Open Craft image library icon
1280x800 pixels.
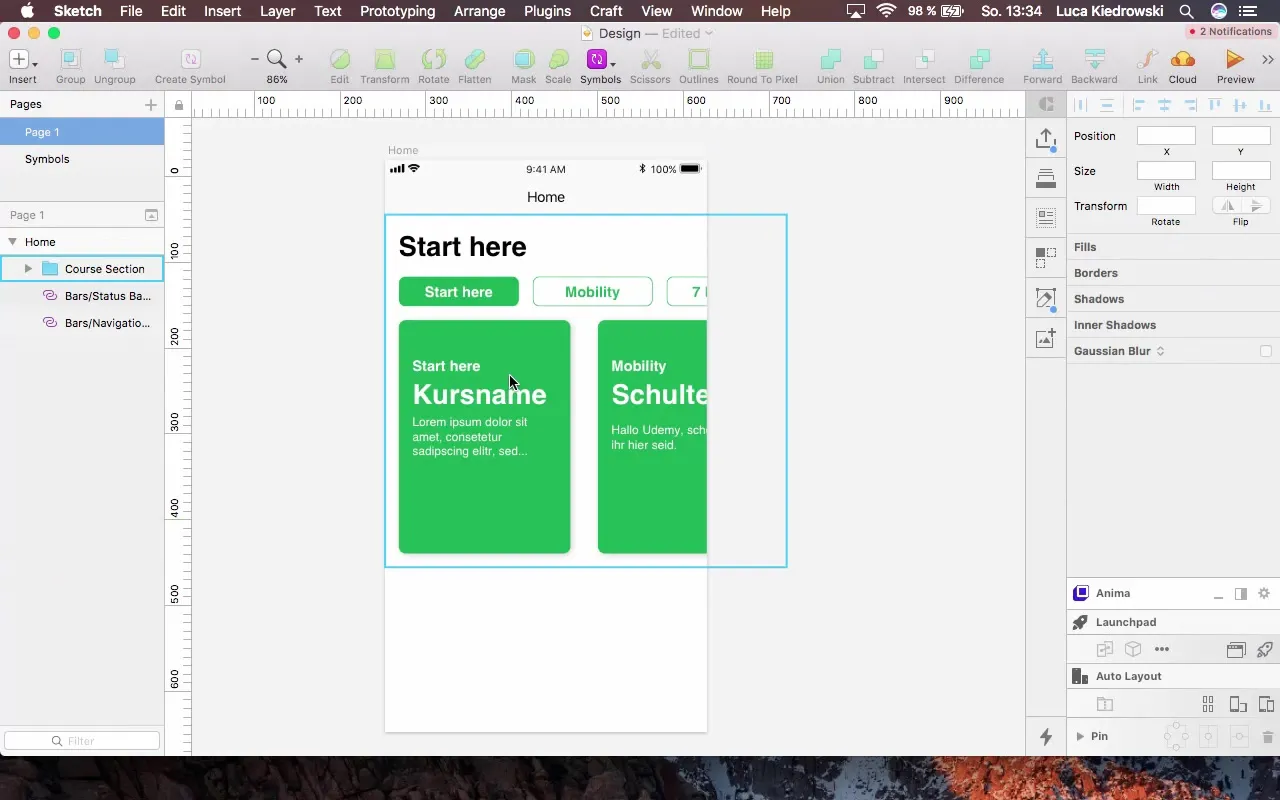[1046, 339]
